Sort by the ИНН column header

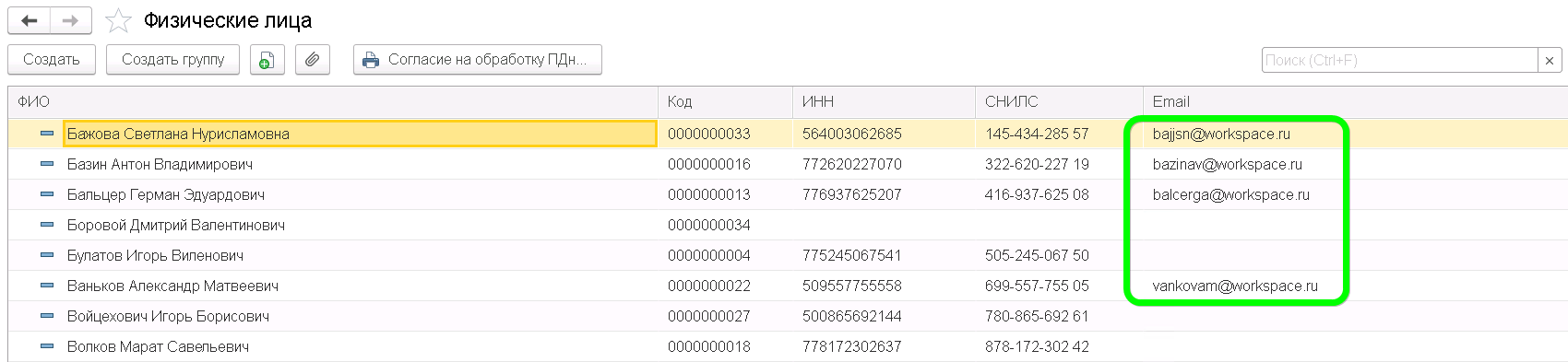(x=884, y=102)
